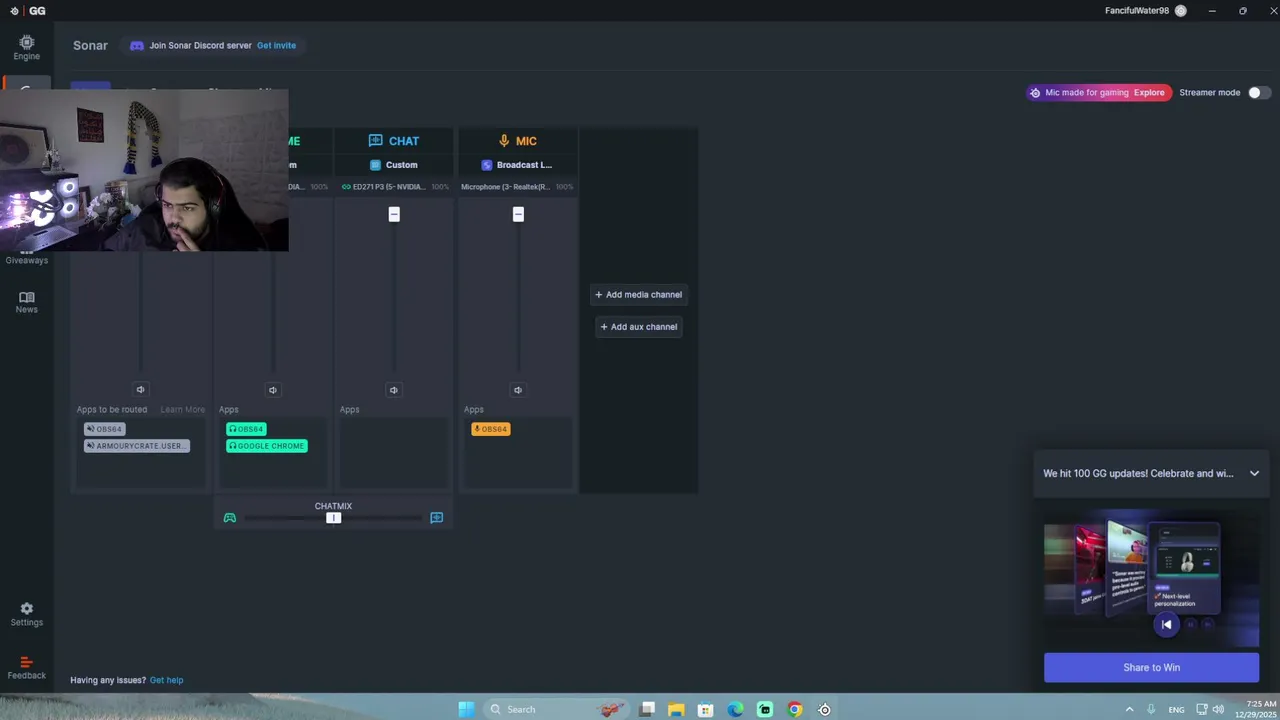
Task: Mute the GAME channel speaker icon
Action: coord(272,390)
